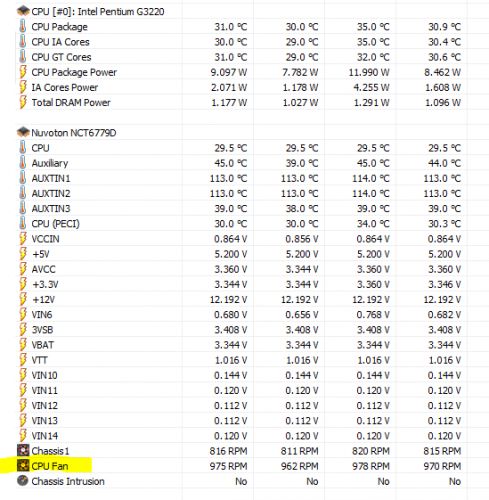Click the lightning bolt icon next to VCCIN
Image resolution: width=489 pixels, height=500 pixels.
coord(23,239)
